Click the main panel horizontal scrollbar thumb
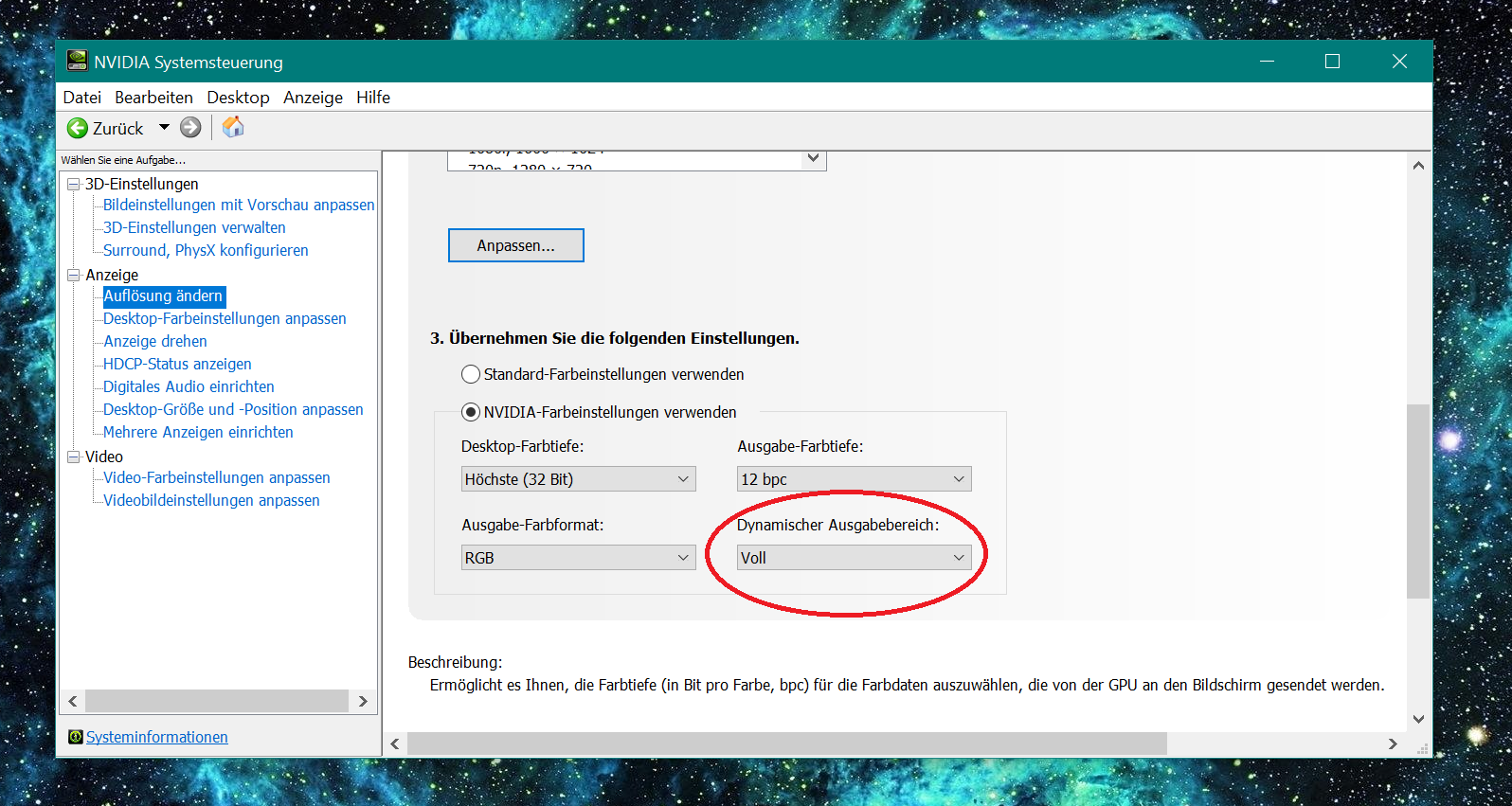Image resolution: width=1512 pixels, height=806 pixels. [787, 743]
